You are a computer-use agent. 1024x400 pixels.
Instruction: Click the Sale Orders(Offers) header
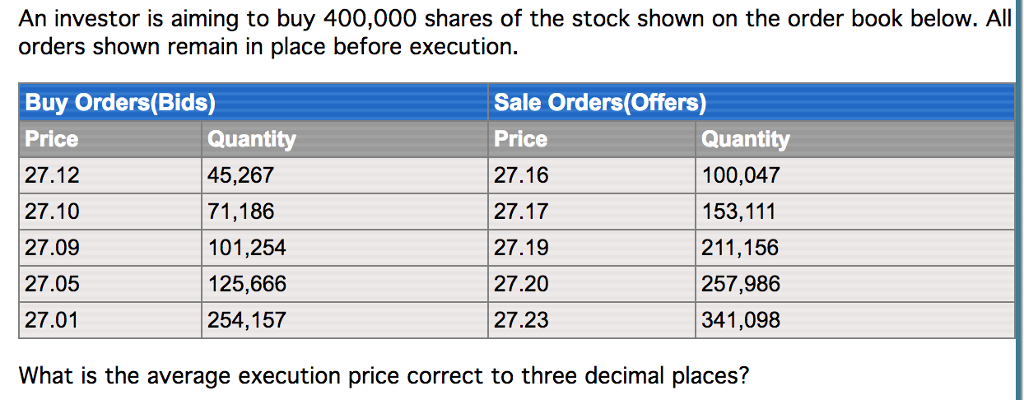coord(751,103)
